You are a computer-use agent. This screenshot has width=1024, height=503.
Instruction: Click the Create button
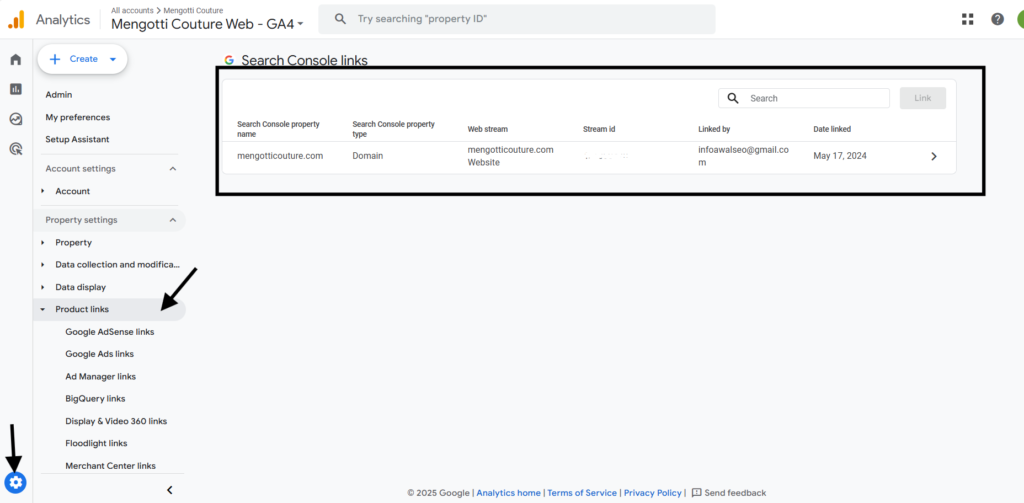tap(82, 59)
